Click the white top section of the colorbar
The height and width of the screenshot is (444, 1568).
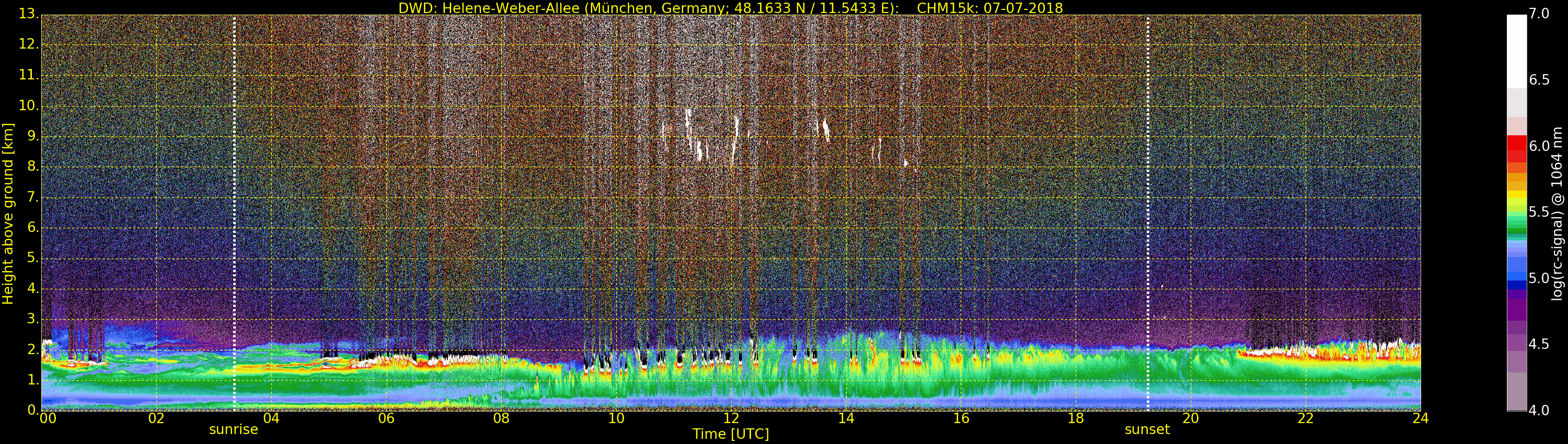coord(1516,49)
